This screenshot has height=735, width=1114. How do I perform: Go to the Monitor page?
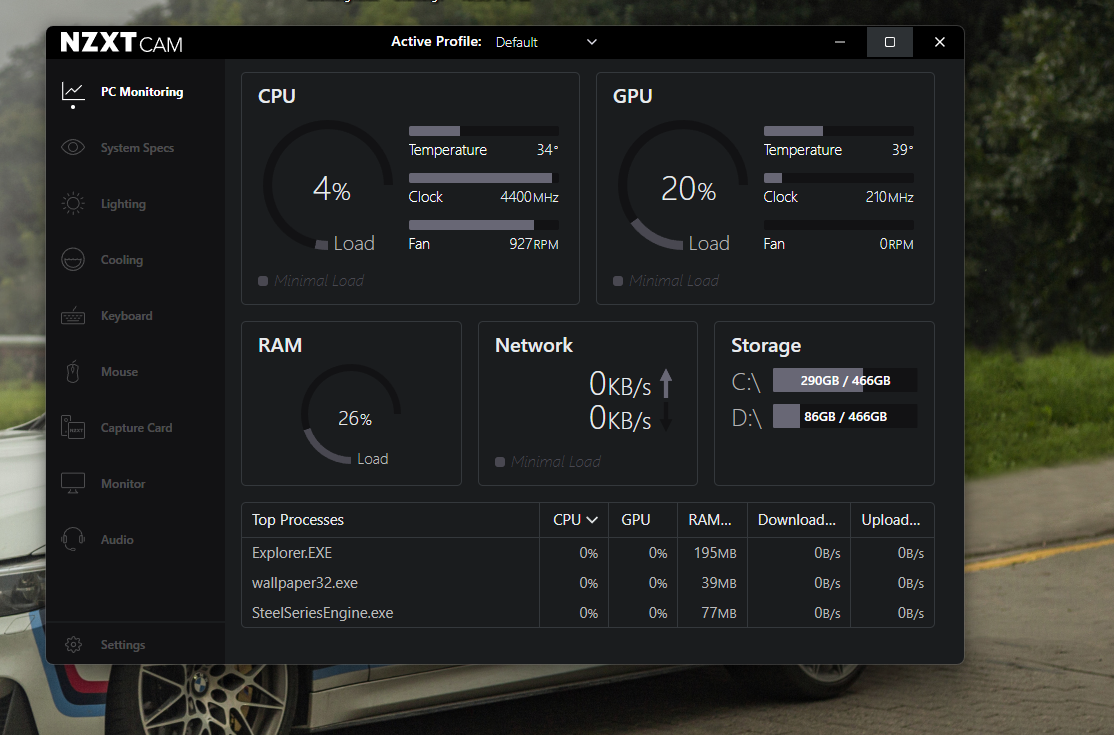pos(123,484)
